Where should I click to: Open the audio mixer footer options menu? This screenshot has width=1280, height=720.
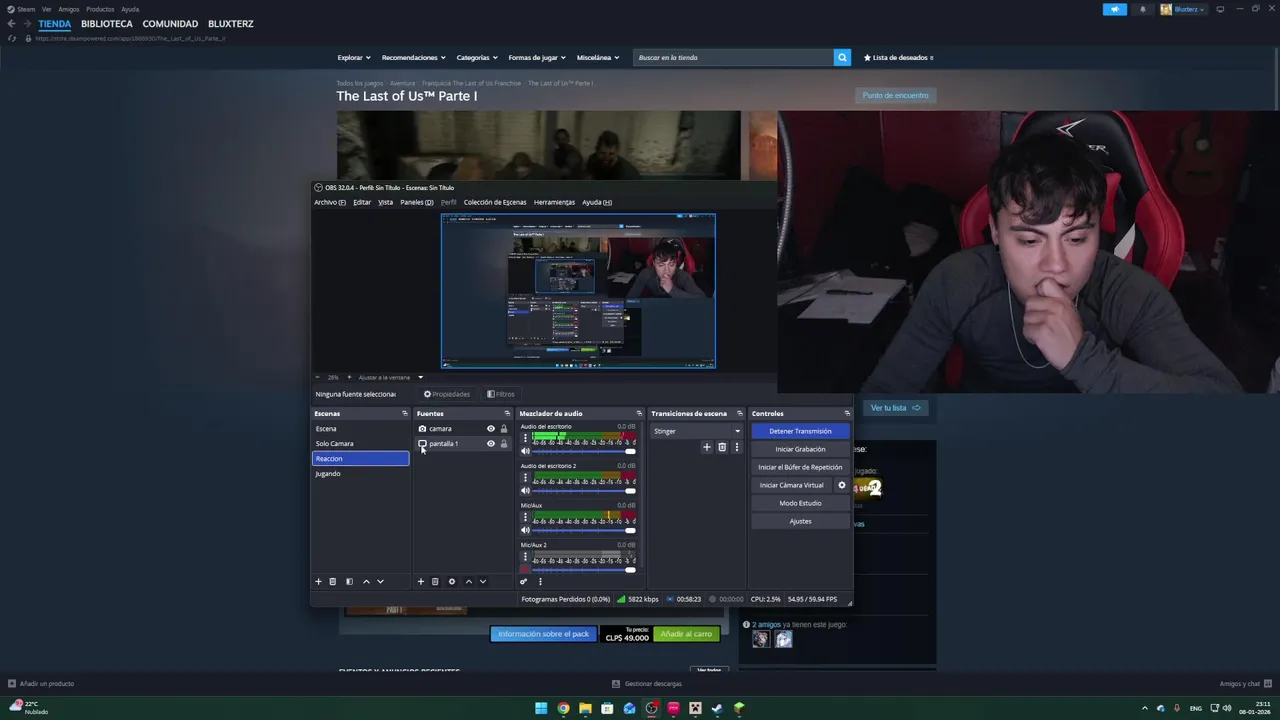tap(540, 582)
